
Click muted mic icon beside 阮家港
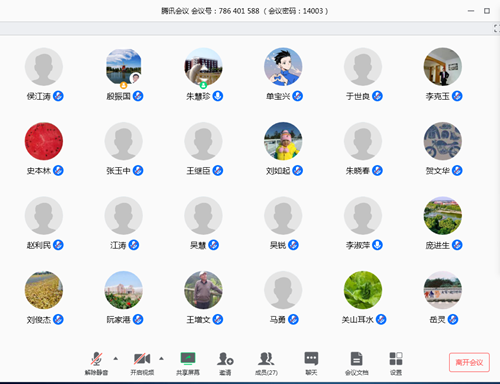pyautogui.click(x=138, y=319)
